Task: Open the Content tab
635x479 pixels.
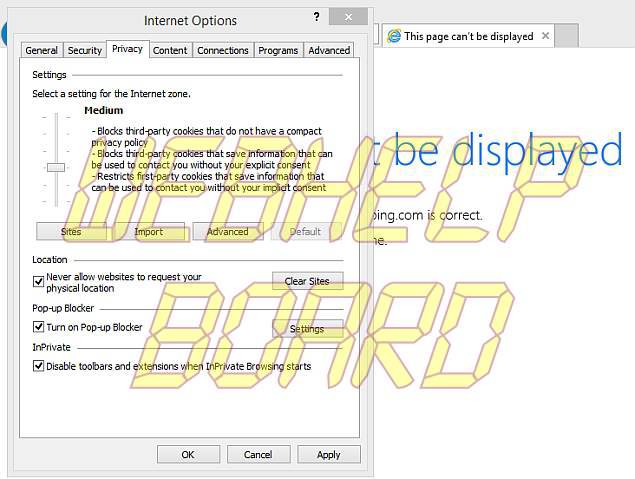Action: (170, 50)
